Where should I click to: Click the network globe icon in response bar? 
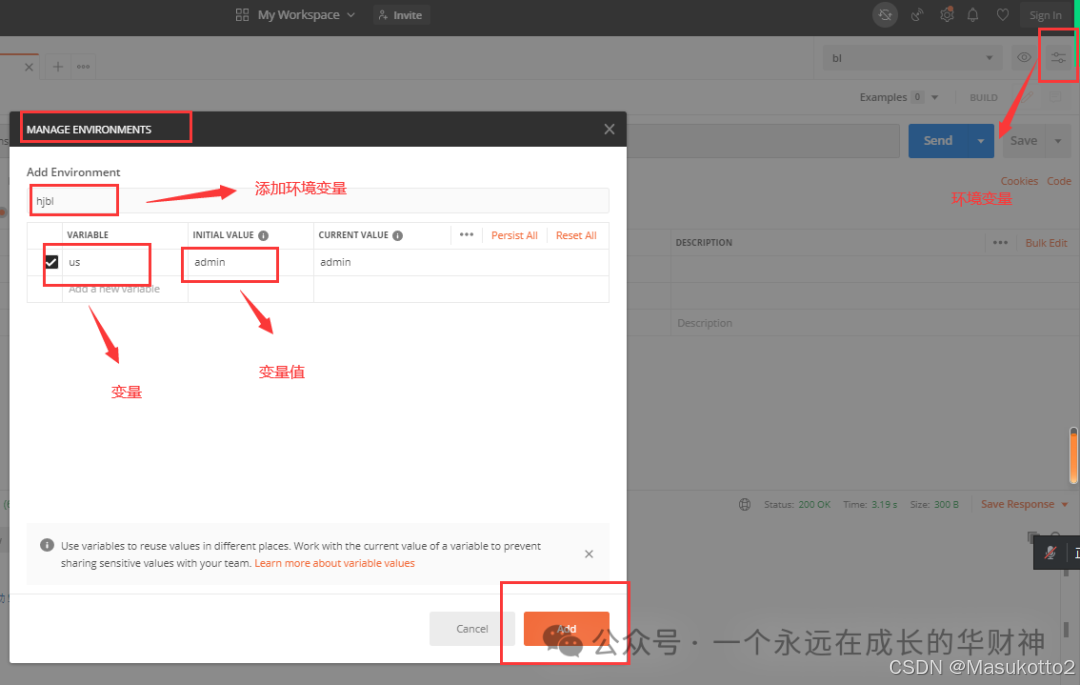pos(745,505)
